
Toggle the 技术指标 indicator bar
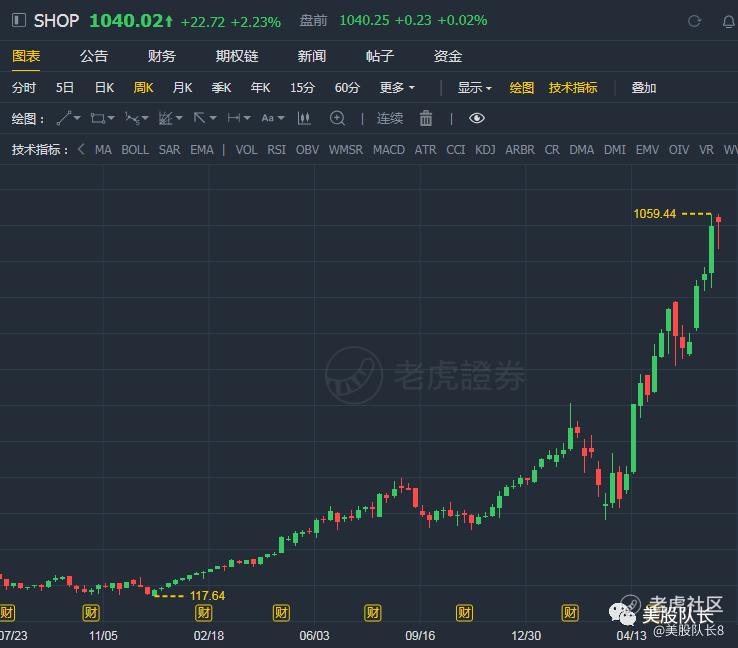[x=573, y=88]
